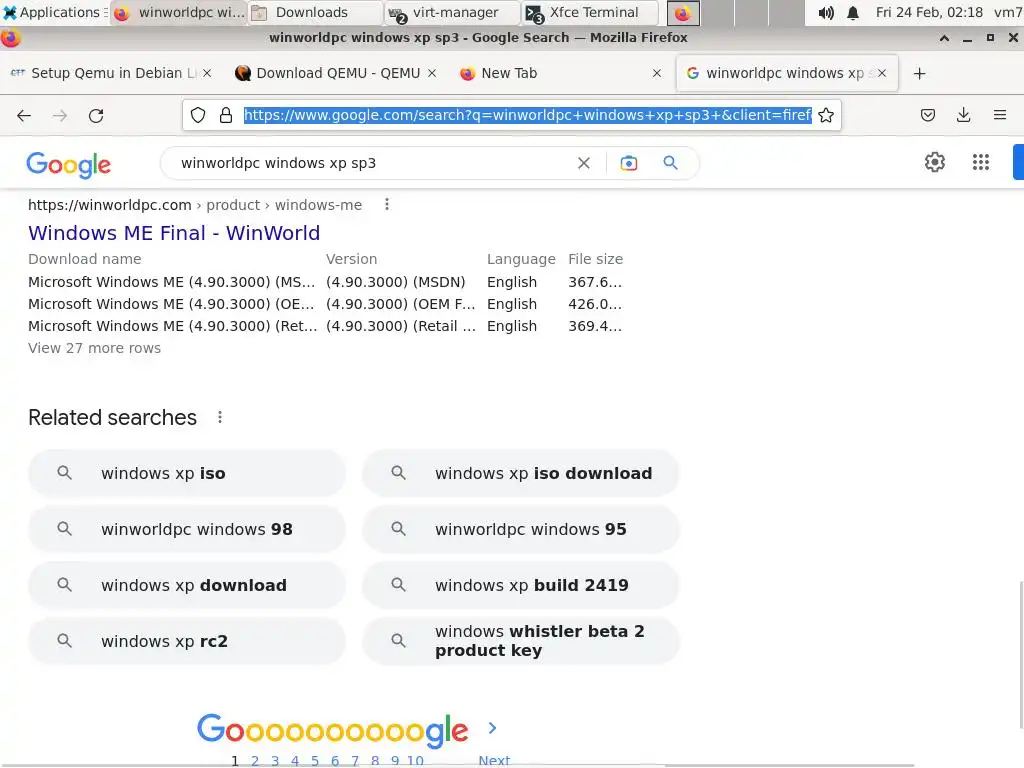The width and height of the screenshot is (1024, 768).
Task: Switch to virt-manager taskbar window
Action: 452,12
